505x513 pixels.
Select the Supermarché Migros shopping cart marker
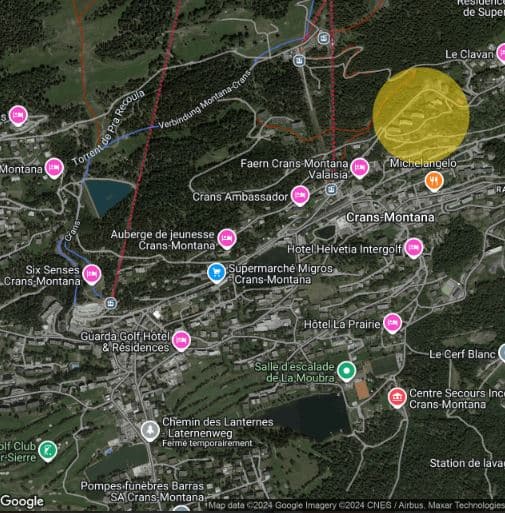pyautogui.click(x=217, y=273)
